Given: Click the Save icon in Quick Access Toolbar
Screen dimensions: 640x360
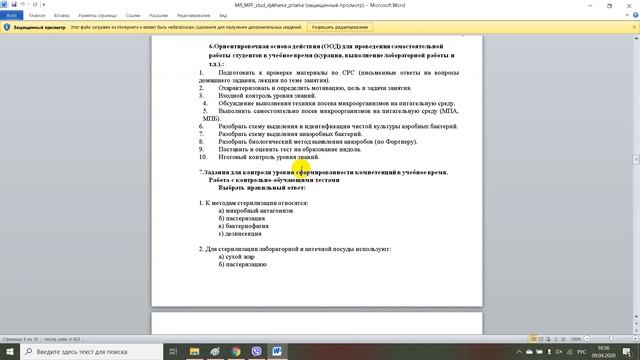Looking at the screenshot, I should point(14,4).
